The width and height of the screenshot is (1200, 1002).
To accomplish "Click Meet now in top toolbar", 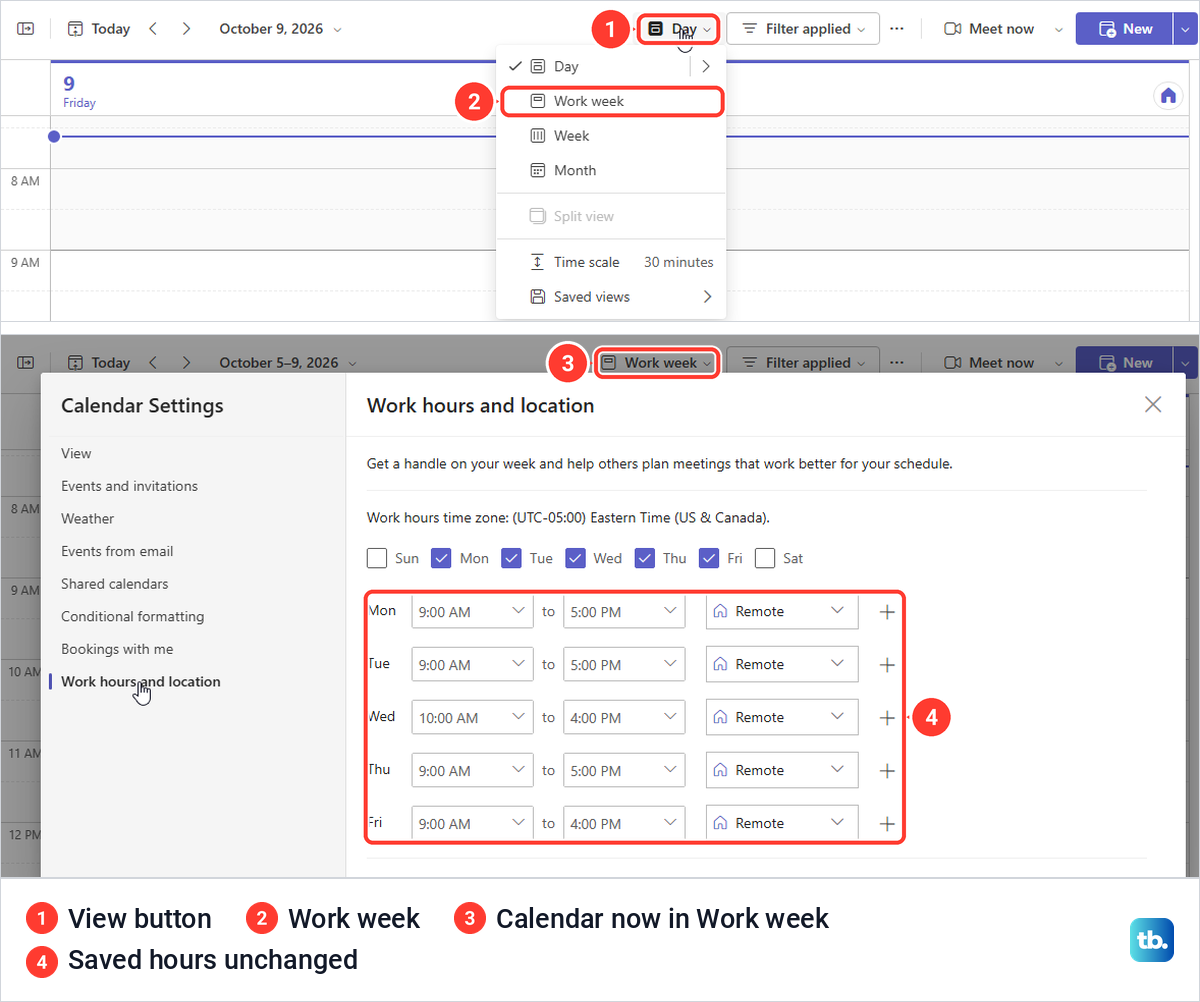I will click(989, 29).
